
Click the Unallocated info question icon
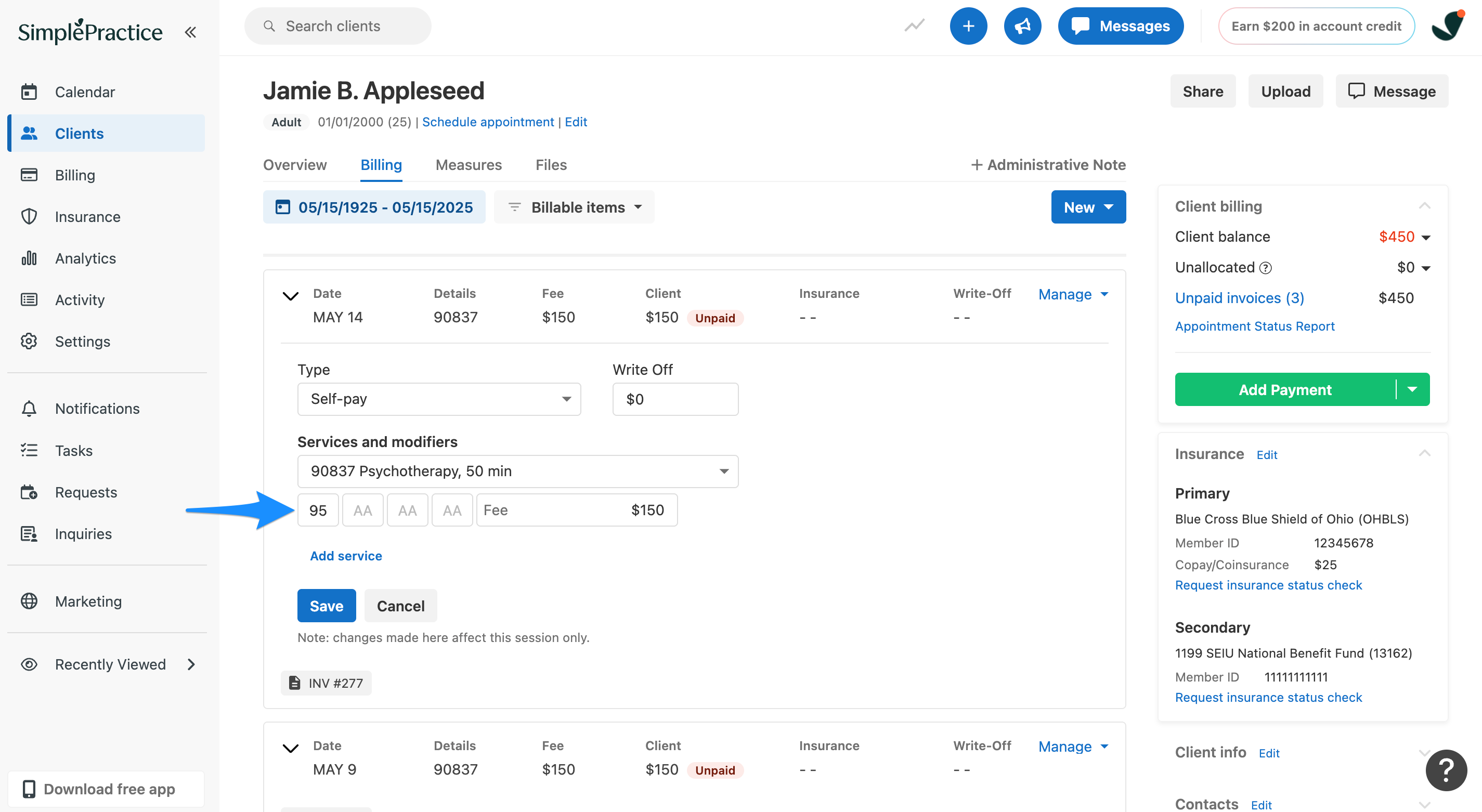[x=1266, y=268]
